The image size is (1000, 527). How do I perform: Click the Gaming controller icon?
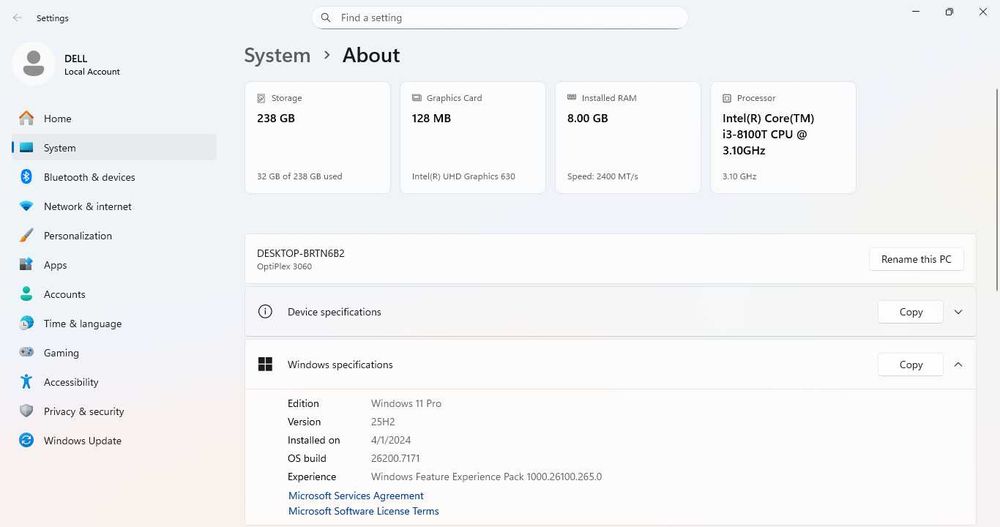tap(26, 353)
